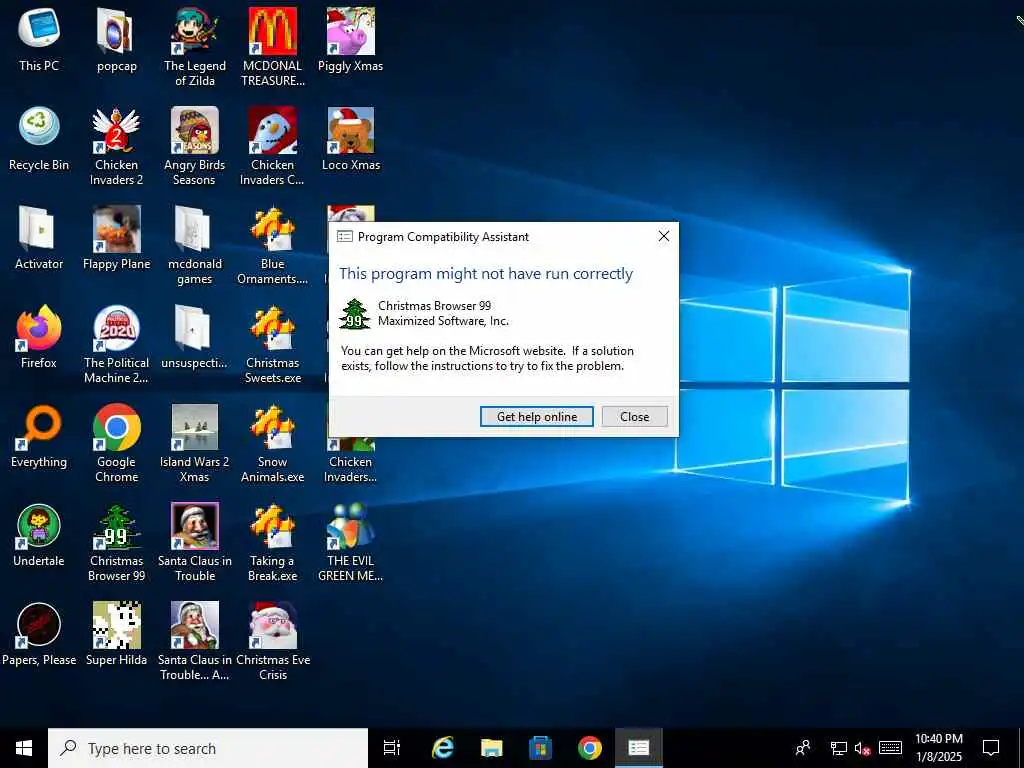Open File Explorer from the taskbar
The image size is (1024, 768).
(491, 748)
